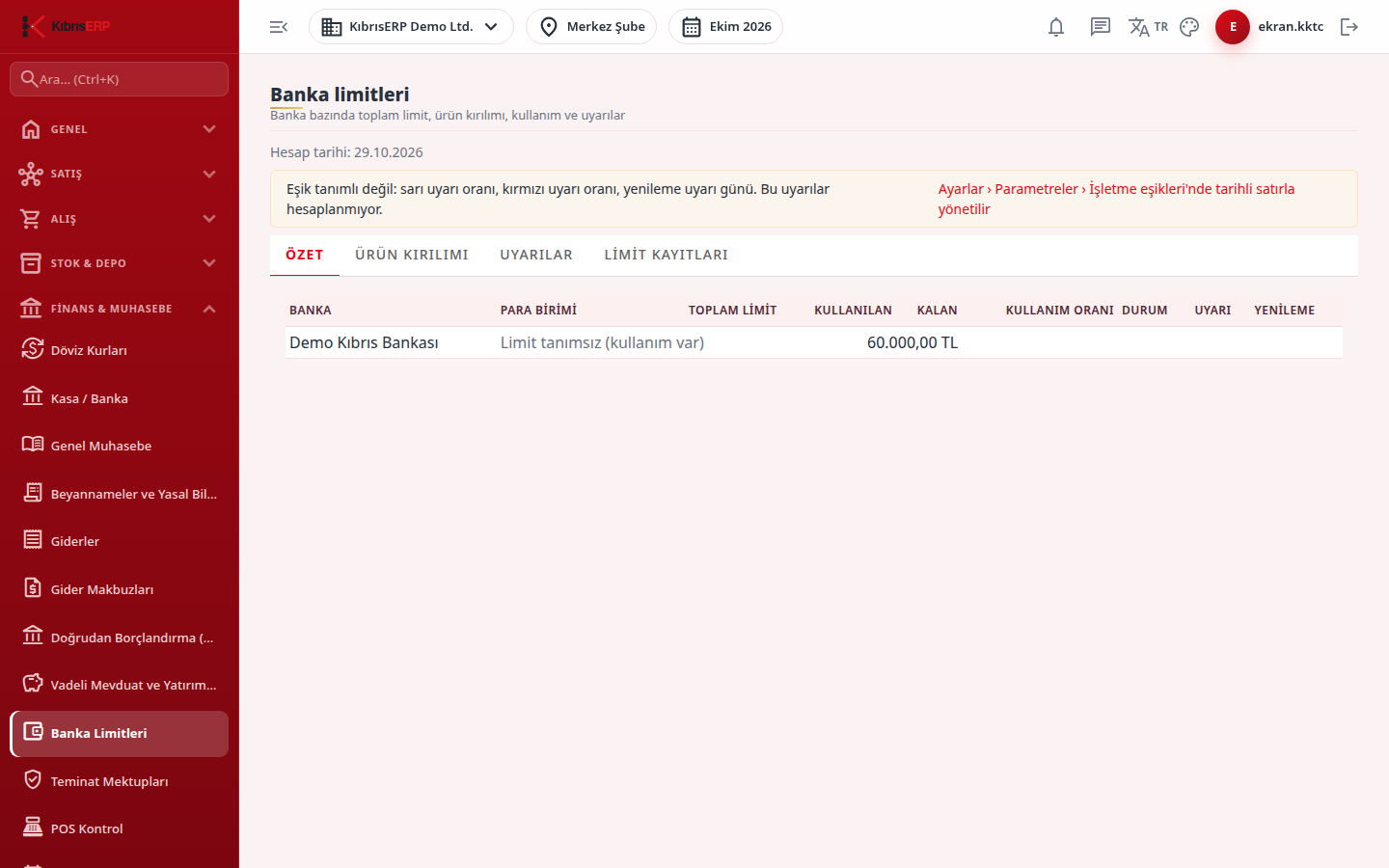Expand the GENEL menu section
Image resolution: width=1389 pixels, height=868 pixels.
(120, 129)
